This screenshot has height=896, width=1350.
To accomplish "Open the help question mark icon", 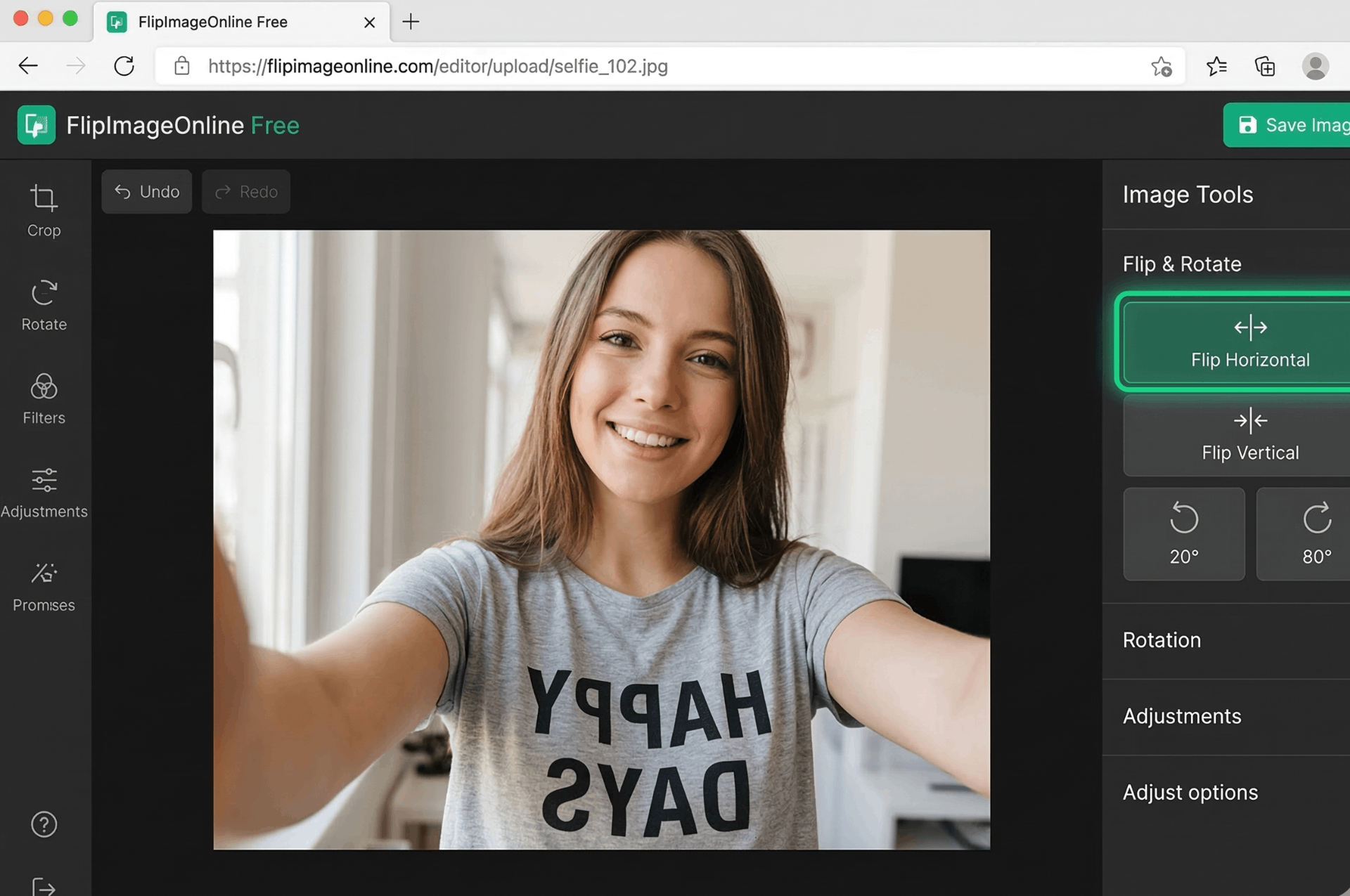I will (44, 824).
